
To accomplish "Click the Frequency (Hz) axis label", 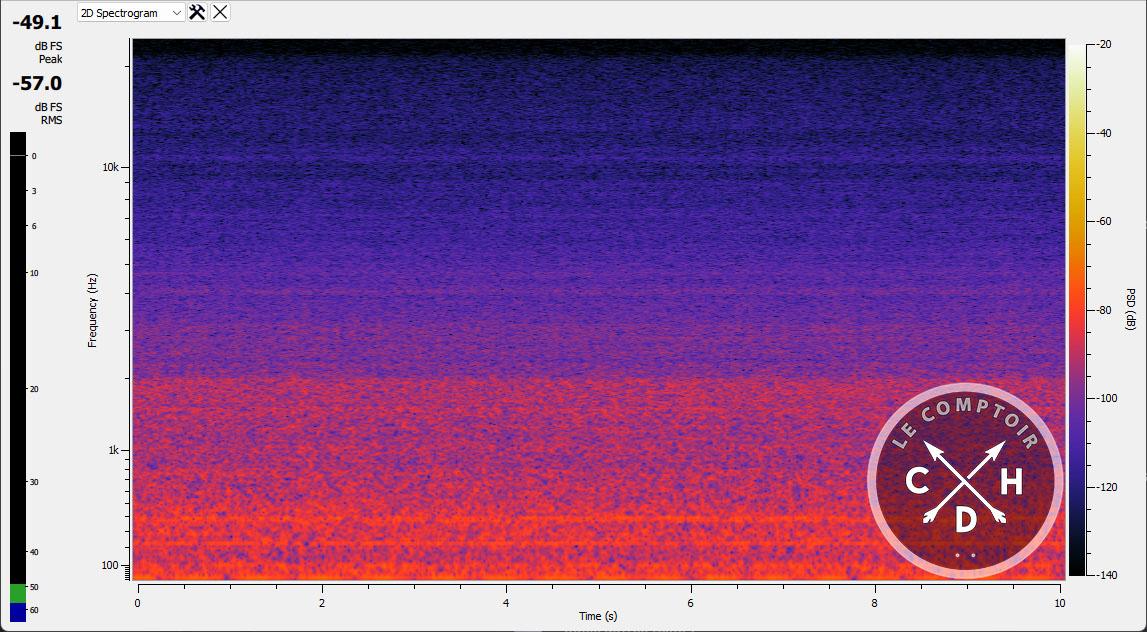I will (92, 310).
